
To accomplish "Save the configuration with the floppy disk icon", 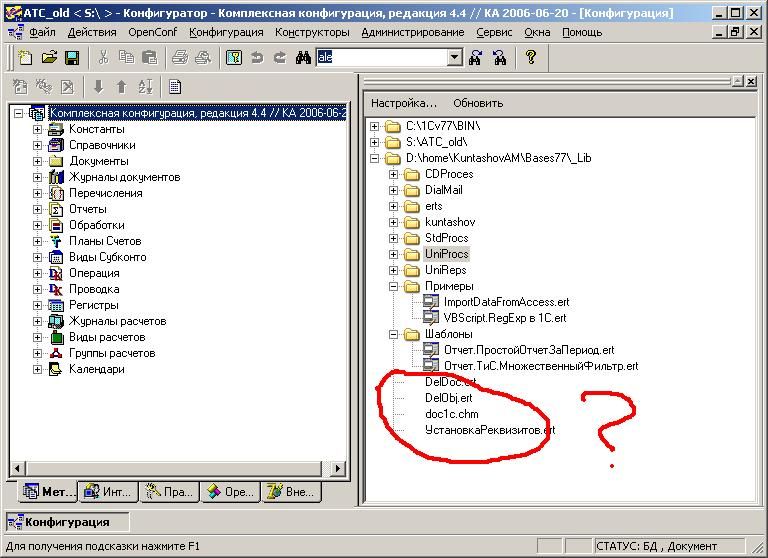I will click(x=67, y=58).
